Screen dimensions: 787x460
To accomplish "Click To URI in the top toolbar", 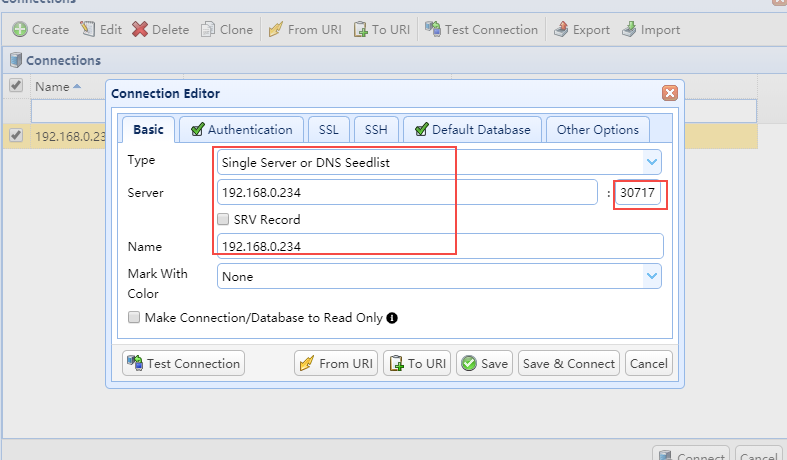I will pyautogui.click(x=381, y=30).
